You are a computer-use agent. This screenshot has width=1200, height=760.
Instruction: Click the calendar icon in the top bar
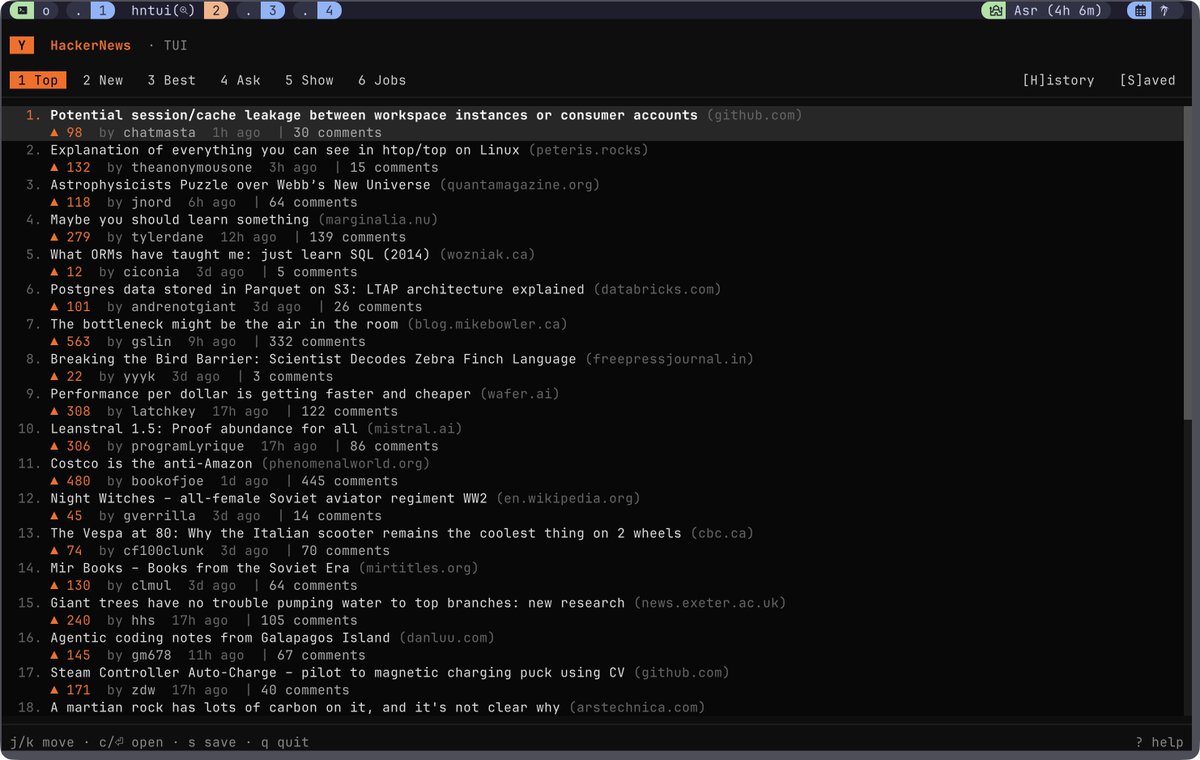coord(1139,11)
